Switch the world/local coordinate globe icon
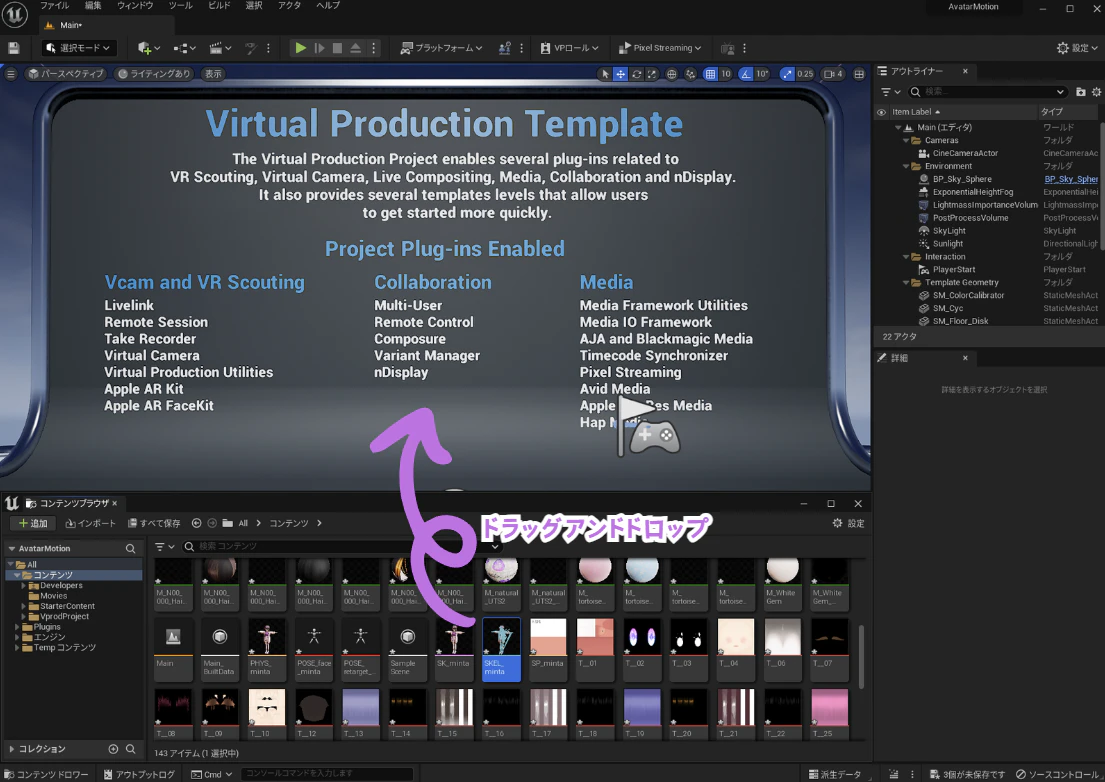Image resolution: width=1105 pixels, height=782 pixels. click(672, 74)
